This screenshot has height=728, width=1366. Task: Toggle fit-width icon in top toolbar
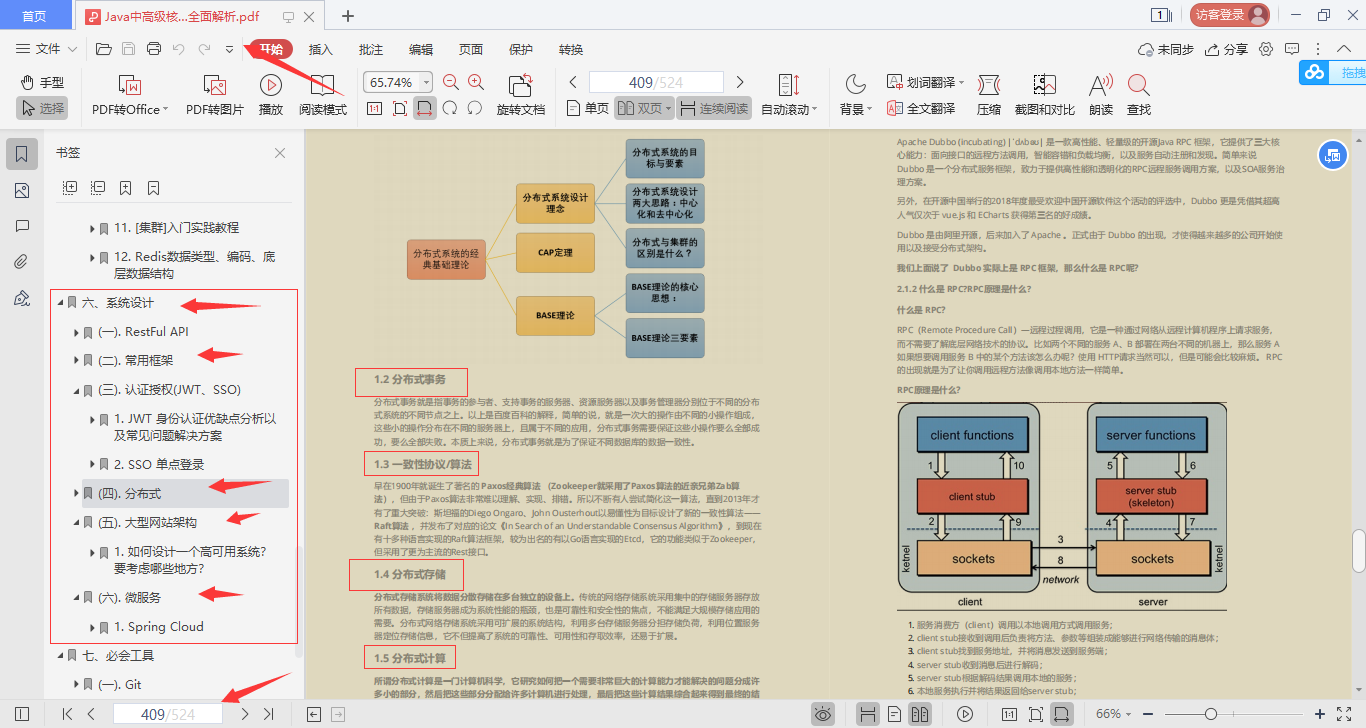pyautogui.click(x=425, y=108)
